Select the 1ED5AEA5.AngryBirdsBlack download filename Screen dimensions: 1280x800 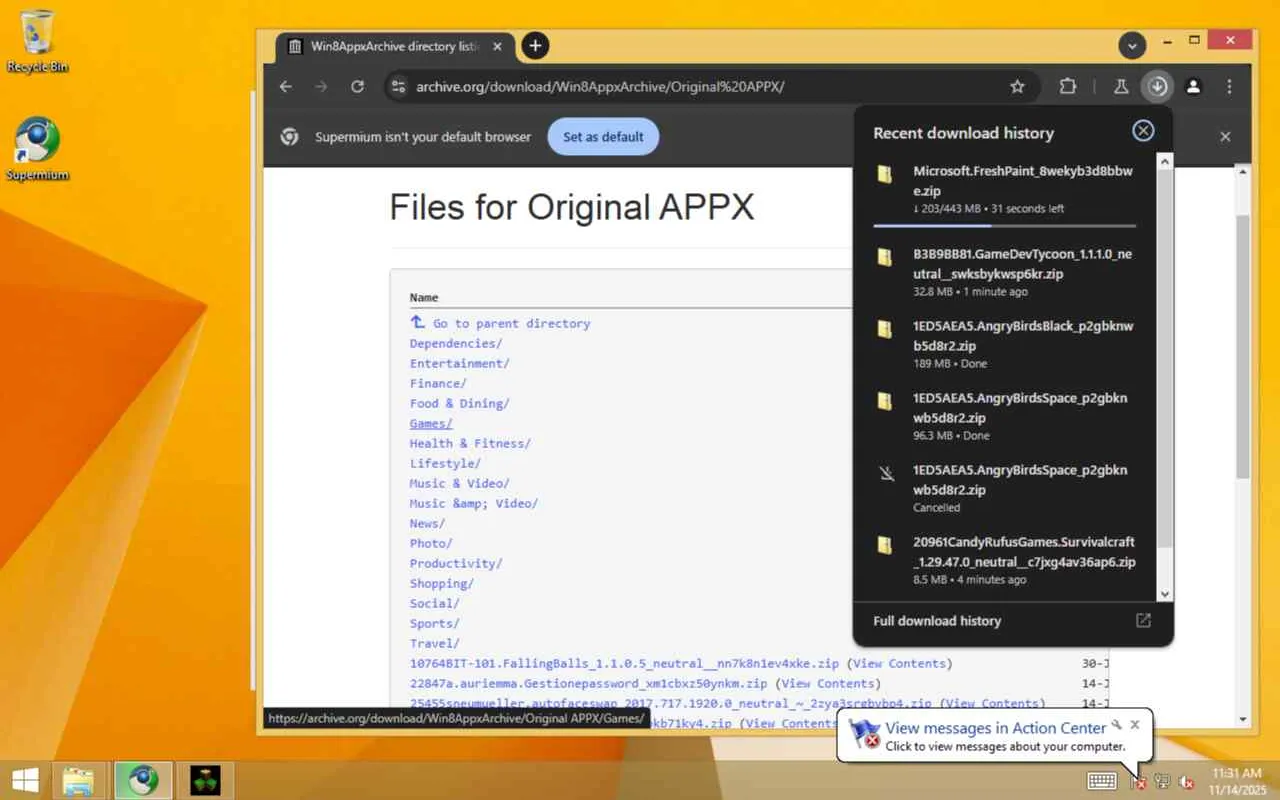click(1023, 335)
